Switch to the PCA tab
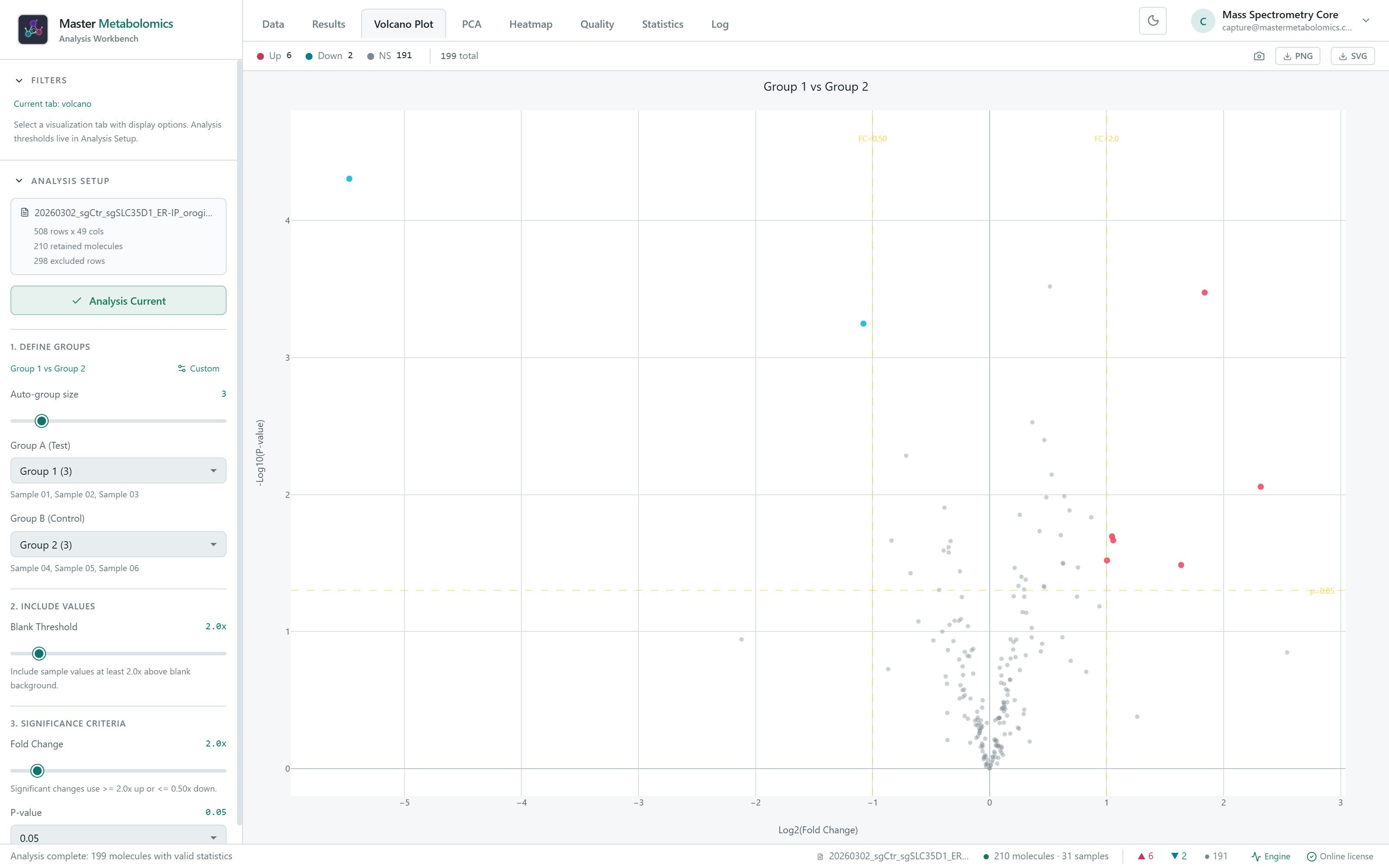 [x=471, y=24]
